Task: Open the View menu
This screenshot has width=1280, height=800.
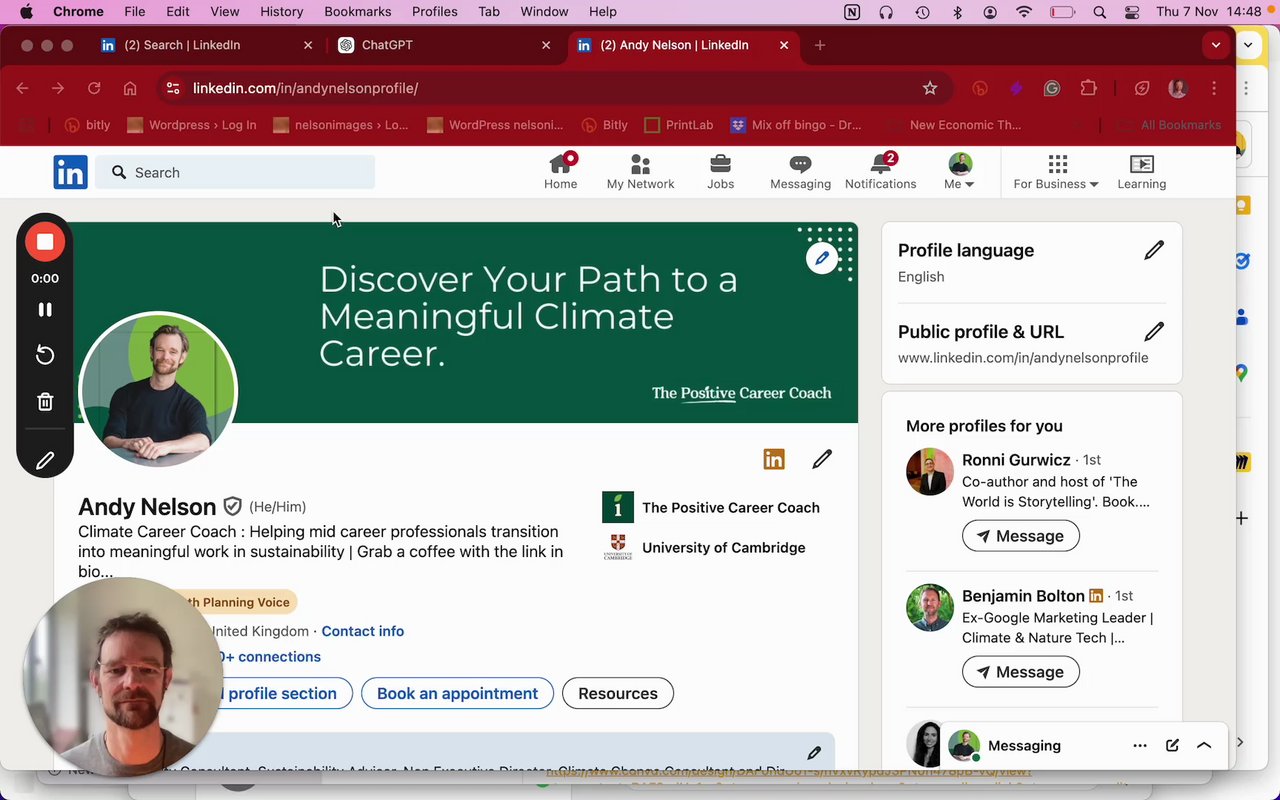Action: click(x=225, y=12)
